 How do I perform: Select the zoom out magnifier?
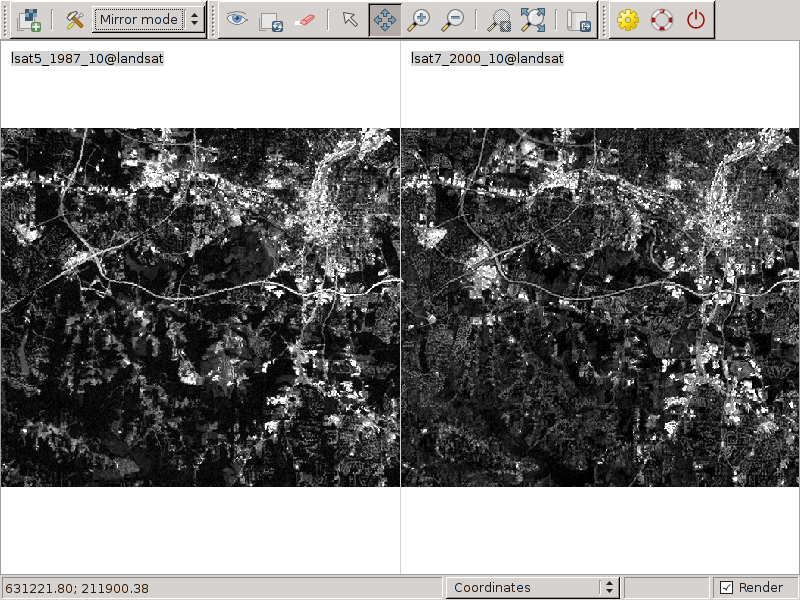click(453, 19)
